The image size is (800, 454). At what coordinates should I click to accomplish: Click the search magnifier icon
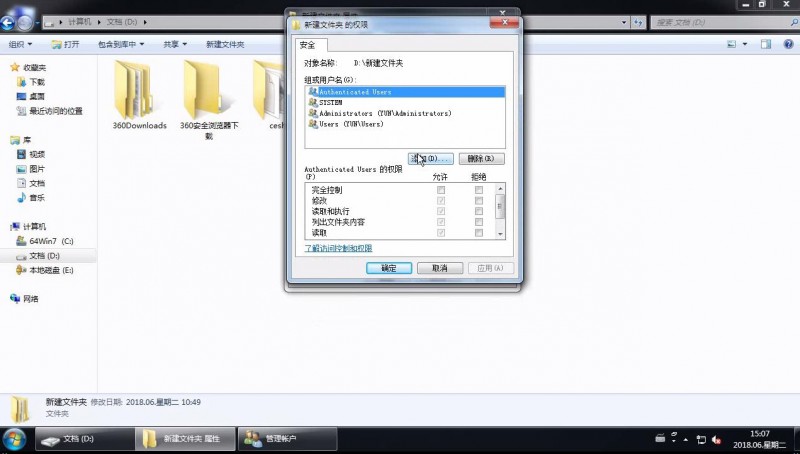(x=794, y=22)
